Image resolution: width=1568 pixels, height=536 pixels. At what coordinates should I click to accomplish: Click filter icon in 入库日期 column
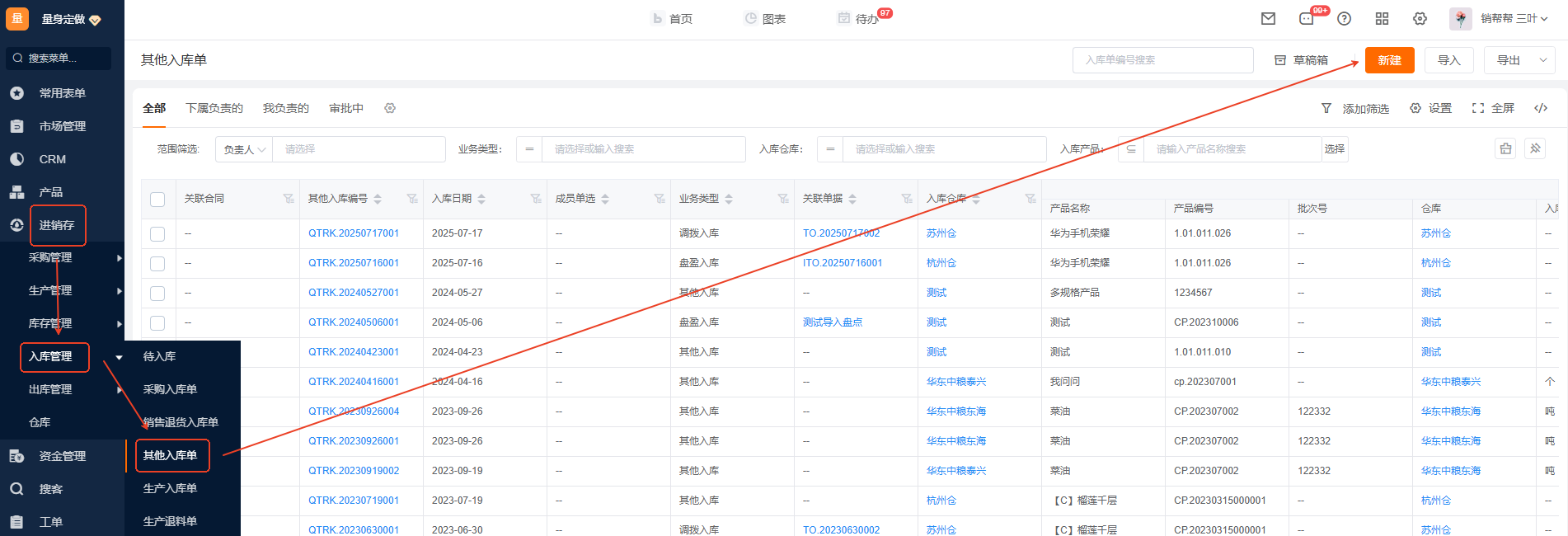pos(536,199)
